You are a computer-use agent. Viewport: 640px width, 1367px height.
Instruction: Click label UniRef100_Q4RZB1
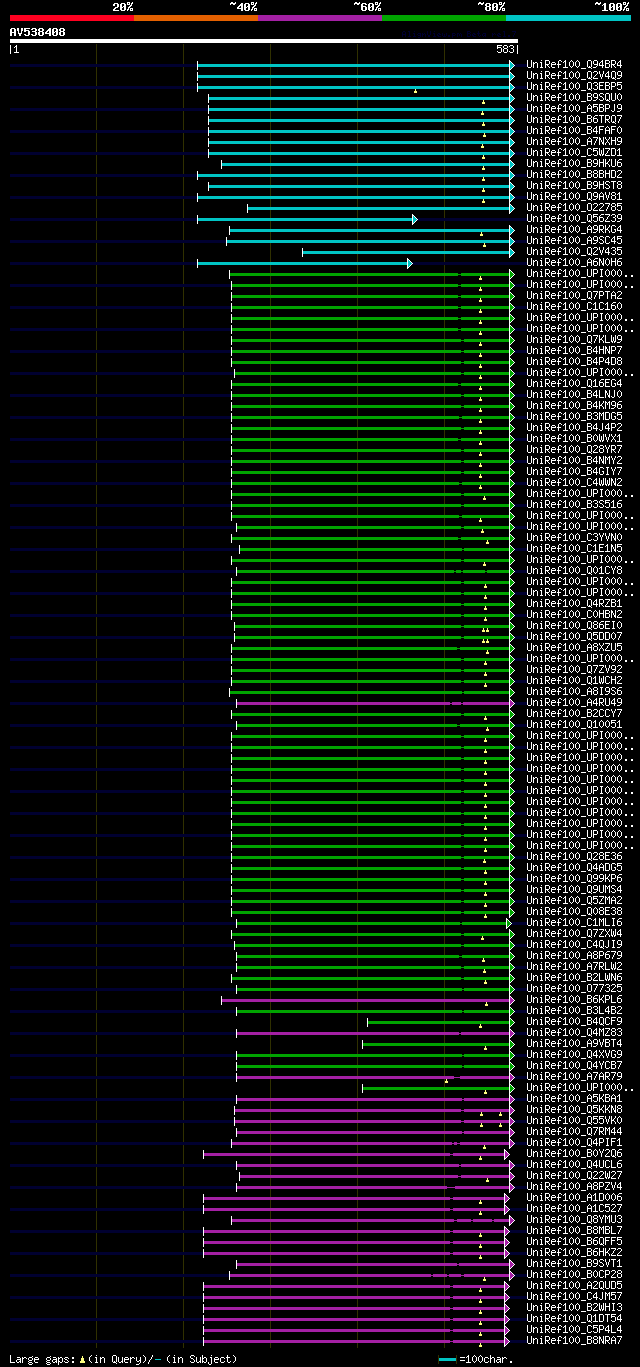[x=574, y=604]
